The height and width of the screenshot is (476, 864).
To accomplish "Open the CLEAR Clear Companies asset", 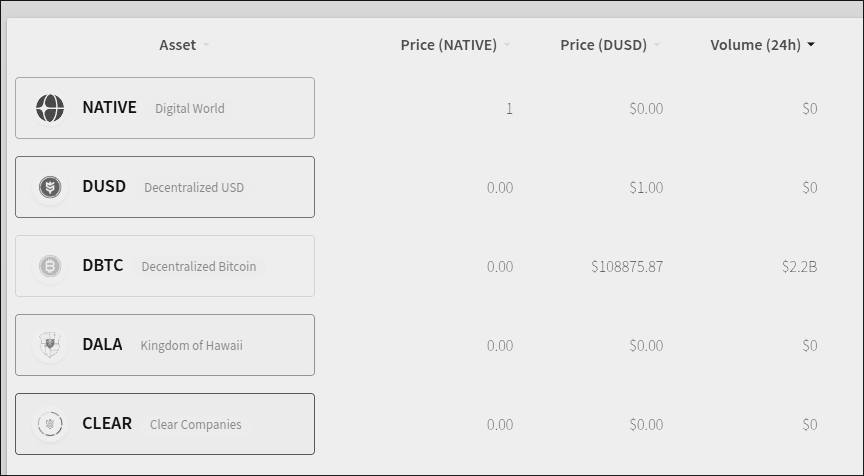I will [165, 424].
